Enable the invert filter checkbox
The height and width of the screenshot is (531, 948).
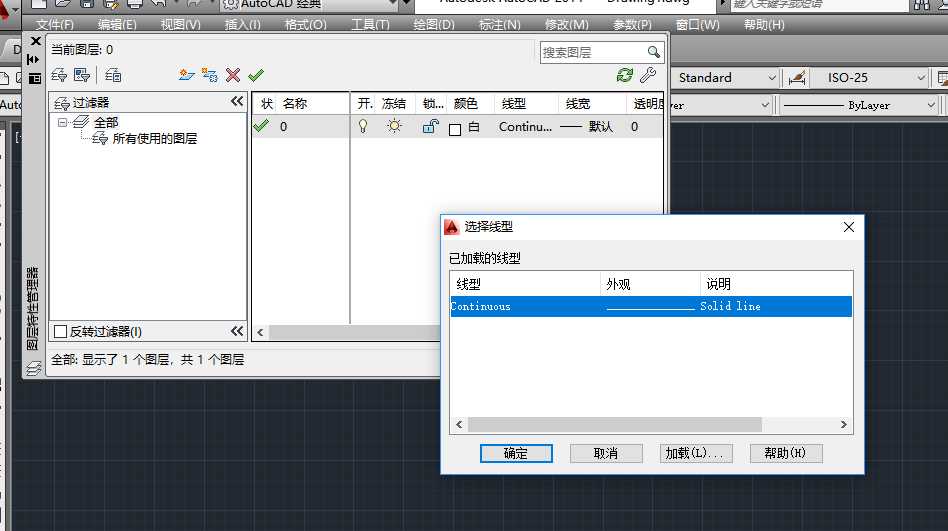[x=60, y=331]
